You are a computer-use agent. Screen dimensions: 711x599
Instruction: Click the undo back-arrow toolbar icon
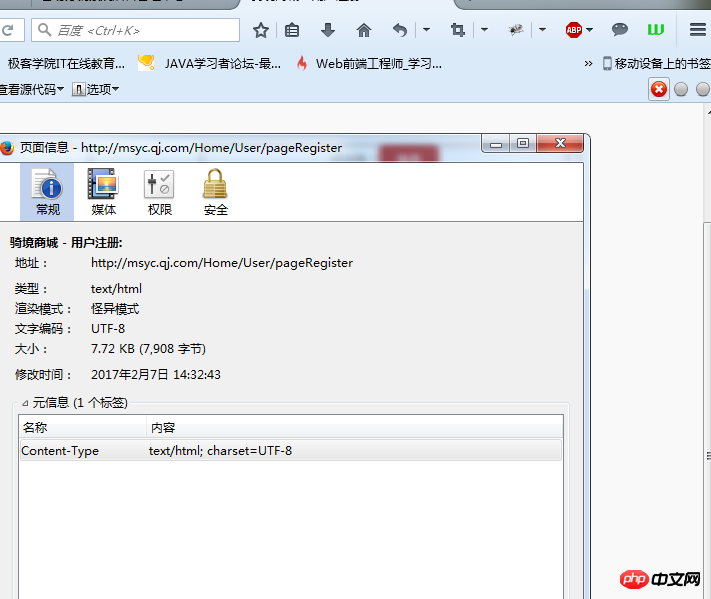[x=399, y=30]
